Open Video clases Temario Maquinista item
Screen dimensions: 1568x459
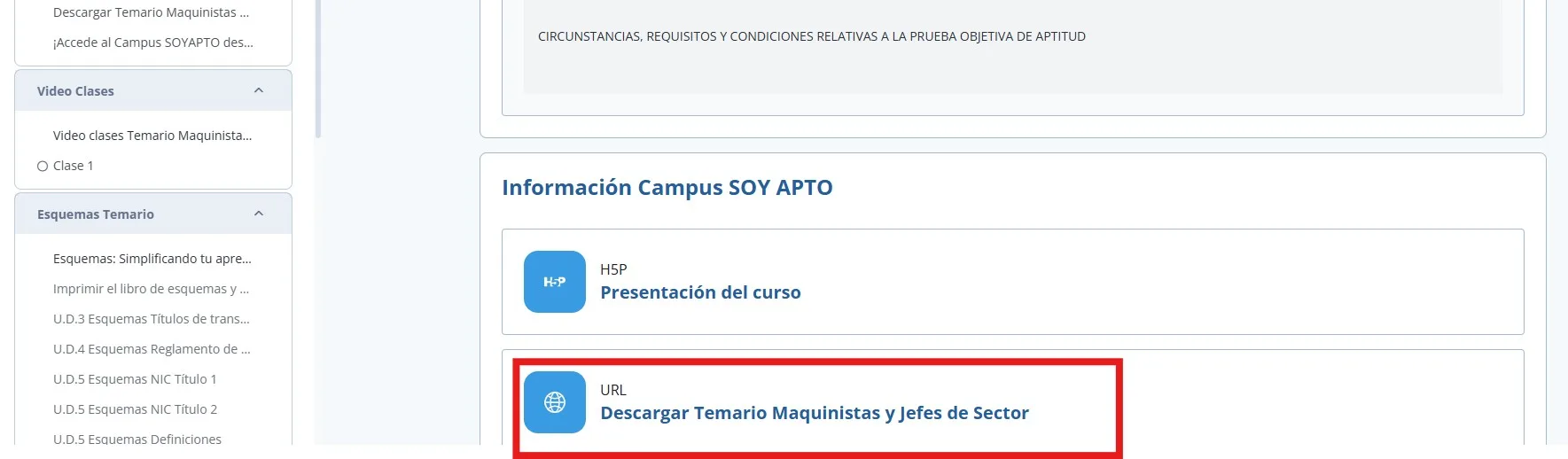click(152, 136)
